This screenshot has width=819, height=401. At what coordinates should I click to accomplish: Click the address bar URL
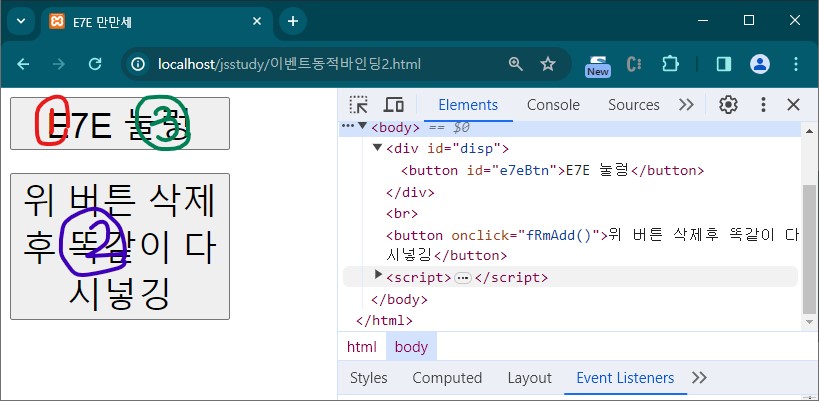pos(289,64)
